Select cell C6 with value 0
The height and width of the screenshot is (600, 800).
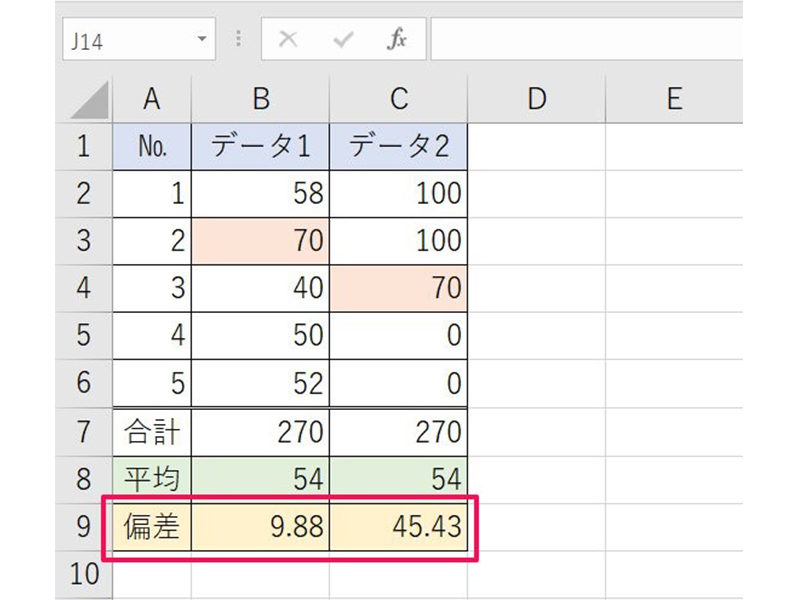[x=398, y=384]
